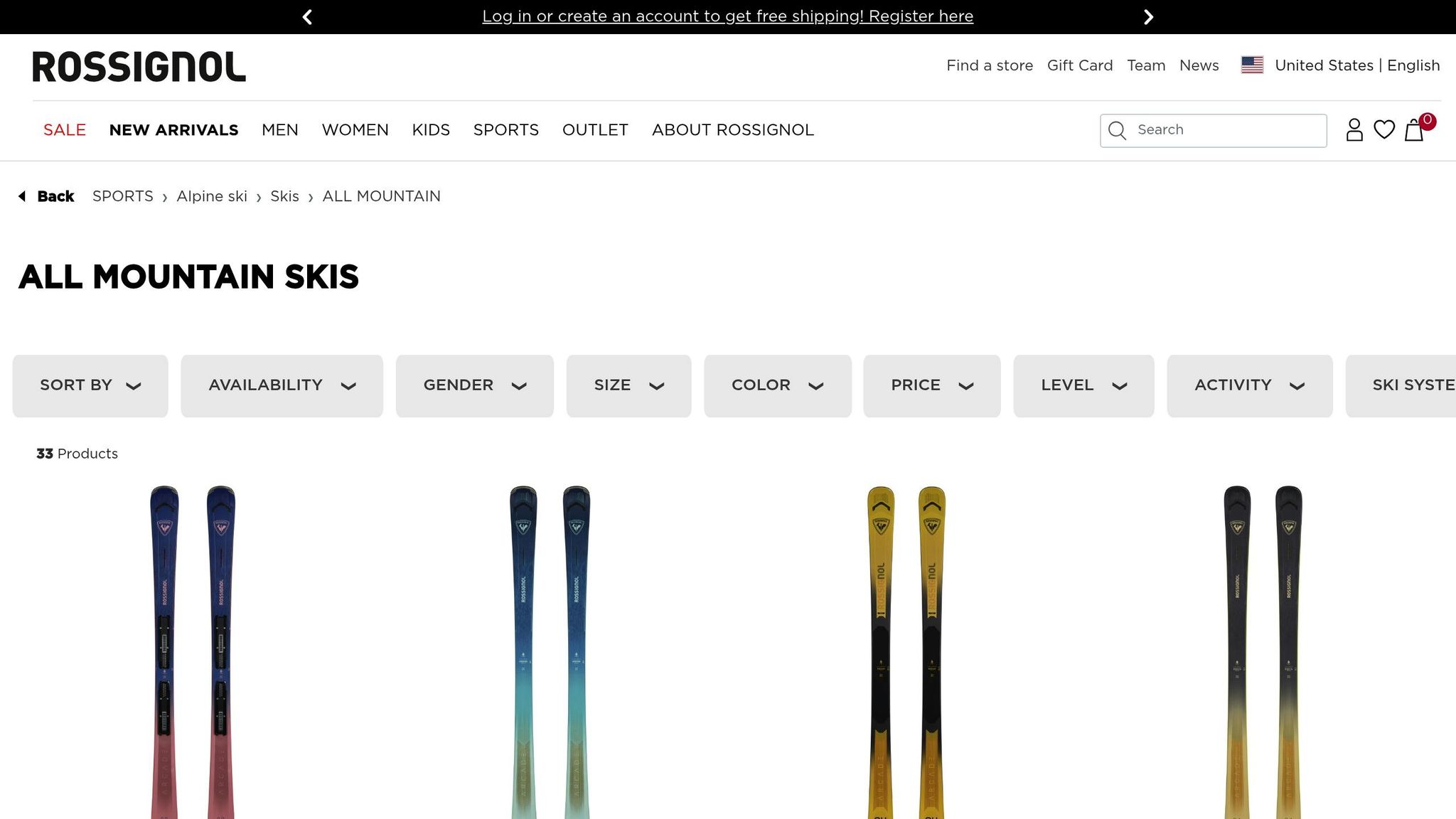Viewport: 1456px width, 819px height.
Task: Open the user account icon
Action: tap(1354, 130)
